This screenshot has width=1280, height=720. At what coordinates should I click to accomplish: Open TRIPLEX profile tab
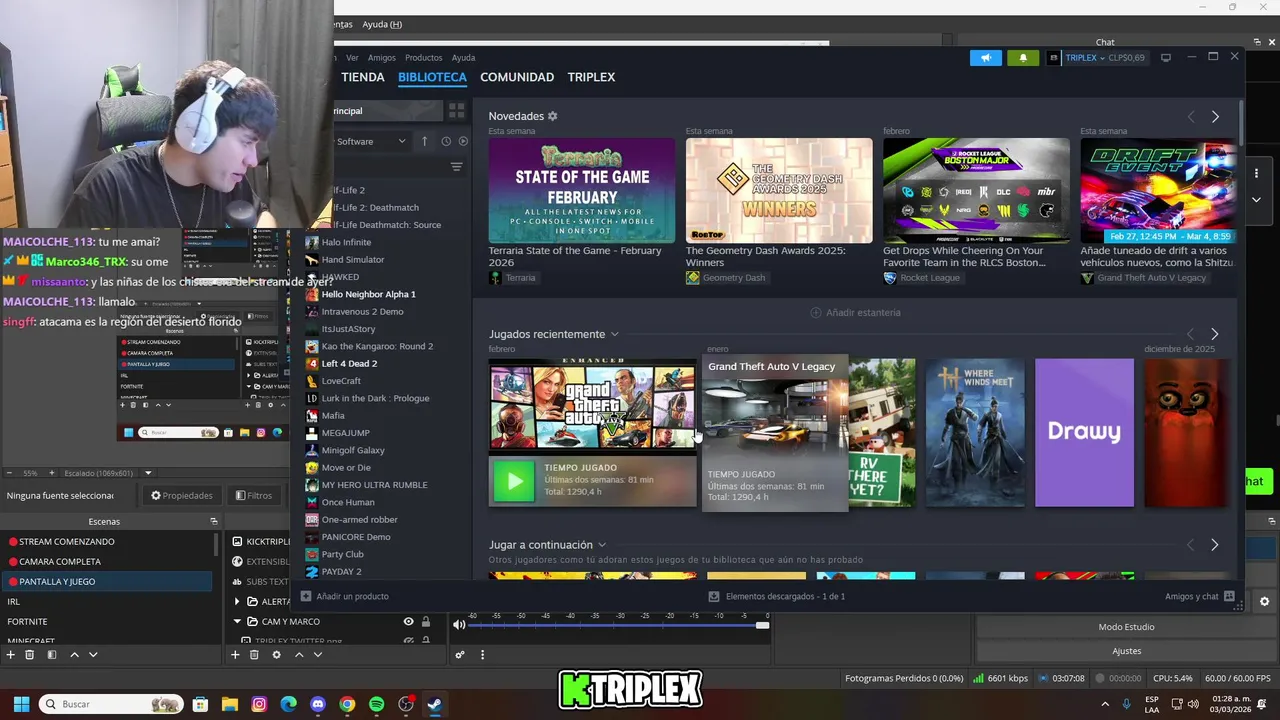(591, 77)
